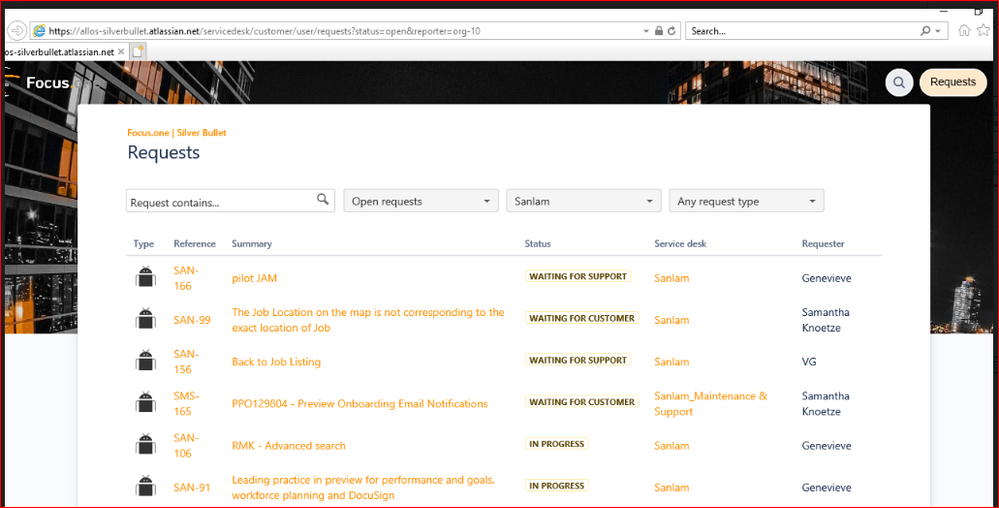Click magnifier icon in Request contains field

(x=323, y=200)
